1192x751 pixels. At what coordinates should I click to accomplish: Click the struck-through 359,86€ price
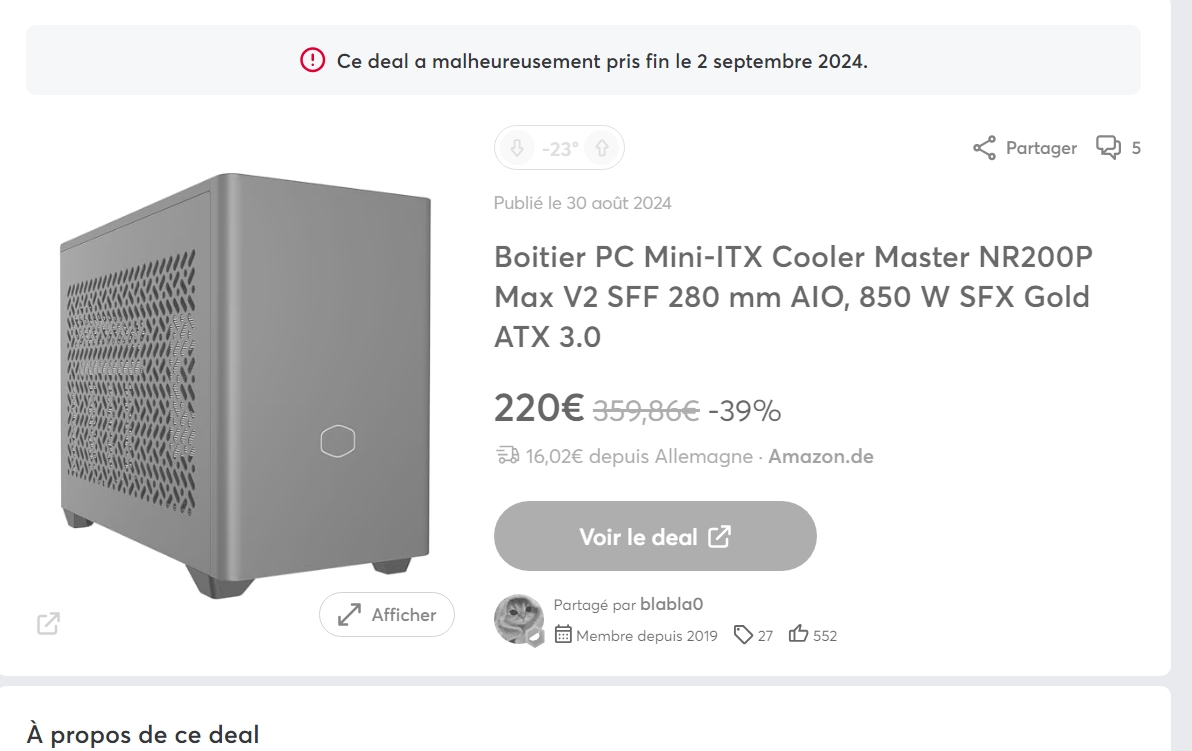[646, 410]
